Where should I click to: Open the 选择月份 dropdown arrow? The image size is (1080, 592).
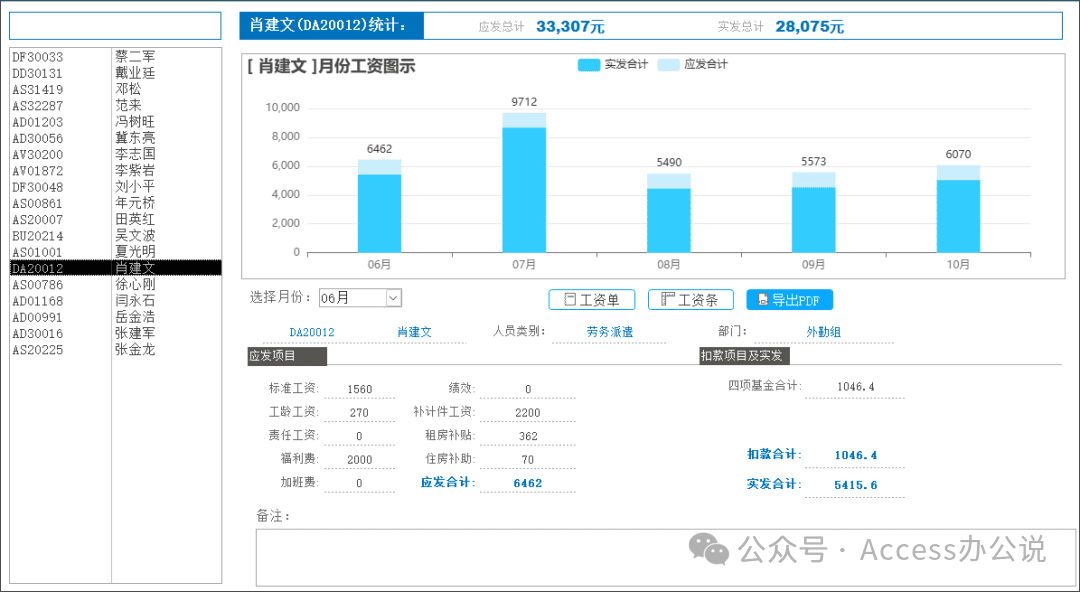393,298
